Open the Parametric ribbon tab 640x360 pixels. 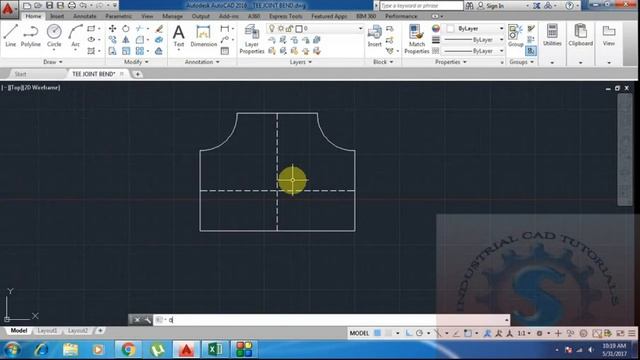118,16
